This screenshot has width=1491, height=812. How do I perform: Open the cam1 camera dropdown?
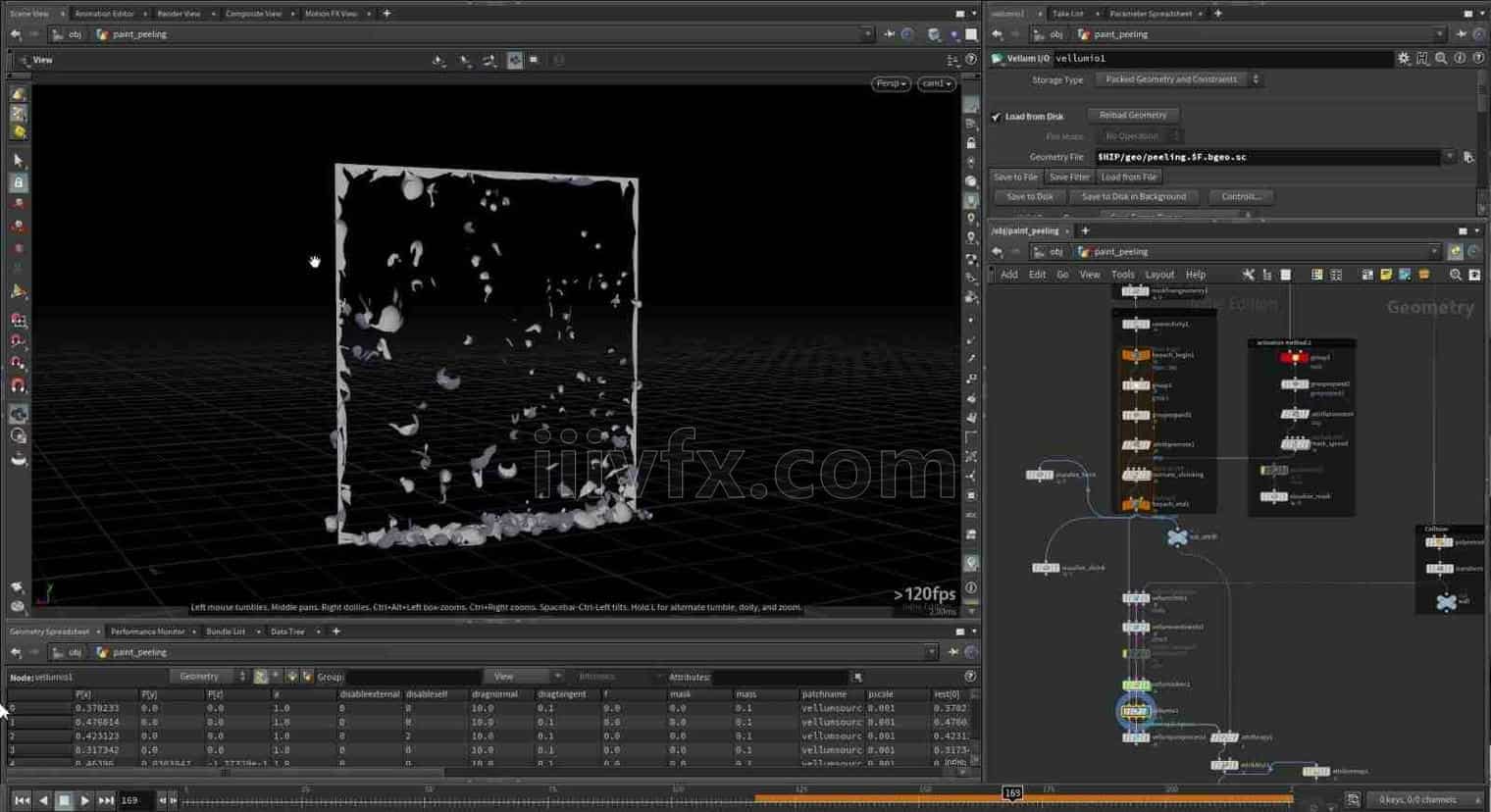tap(937, 83)
